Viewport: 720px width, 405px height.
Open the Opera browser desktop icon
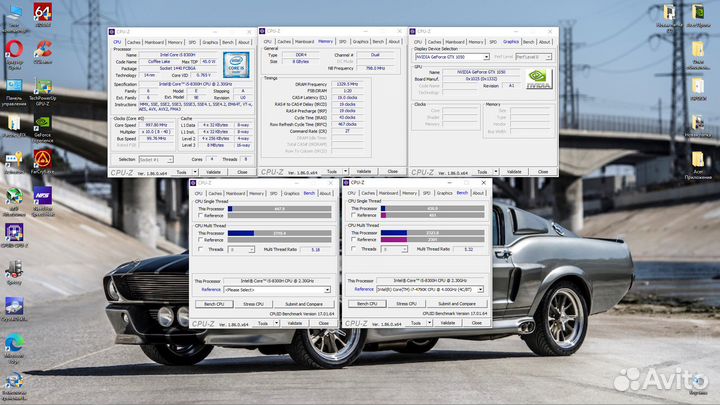(14, 50)
